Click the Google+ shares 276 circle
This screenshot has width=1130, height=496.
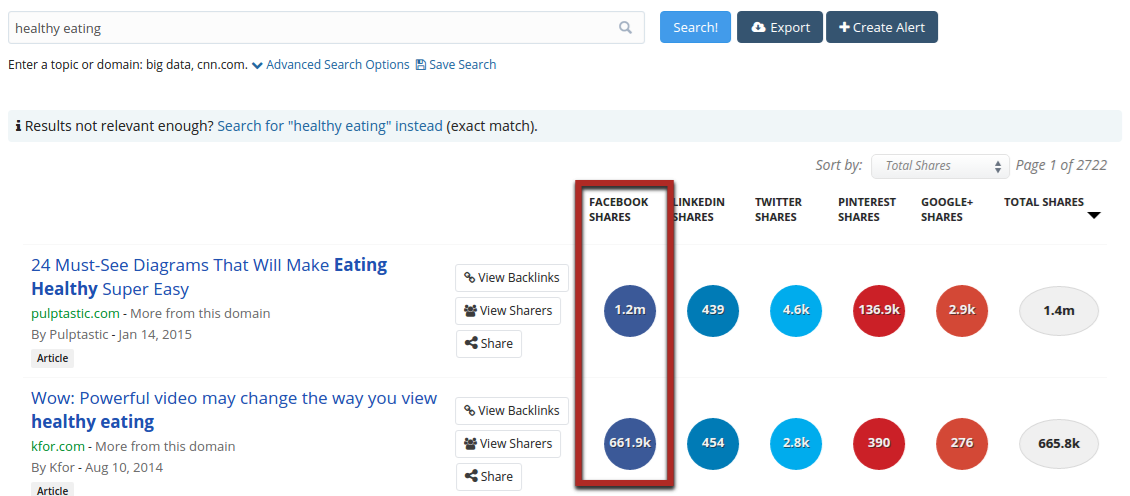point(962,443)
